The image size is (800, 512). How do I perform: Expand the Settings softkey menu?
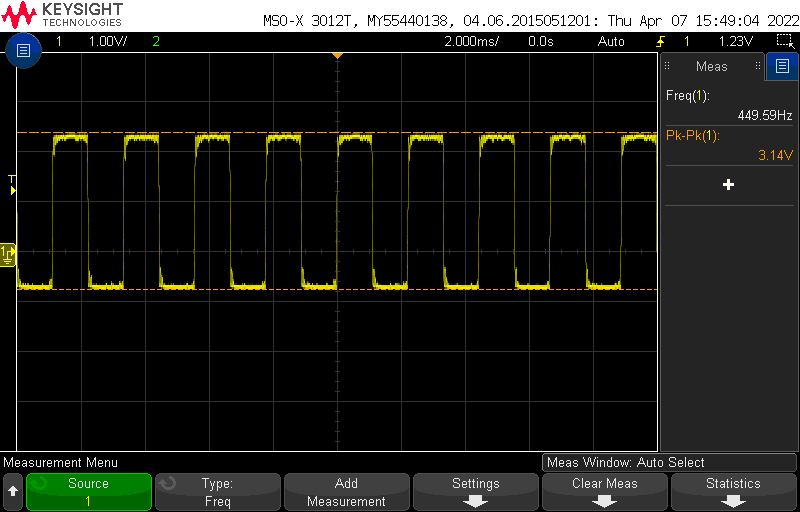tap(475, 492)
